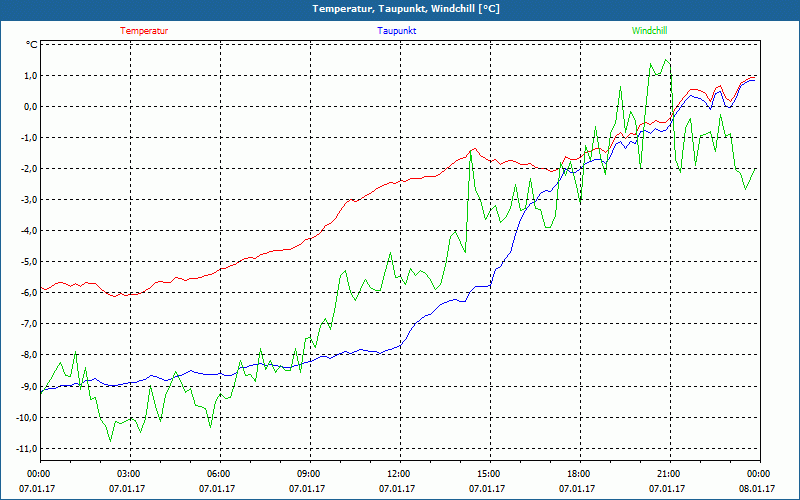
Task: Click the 21:00 time axis label
Action: (668, 474)
